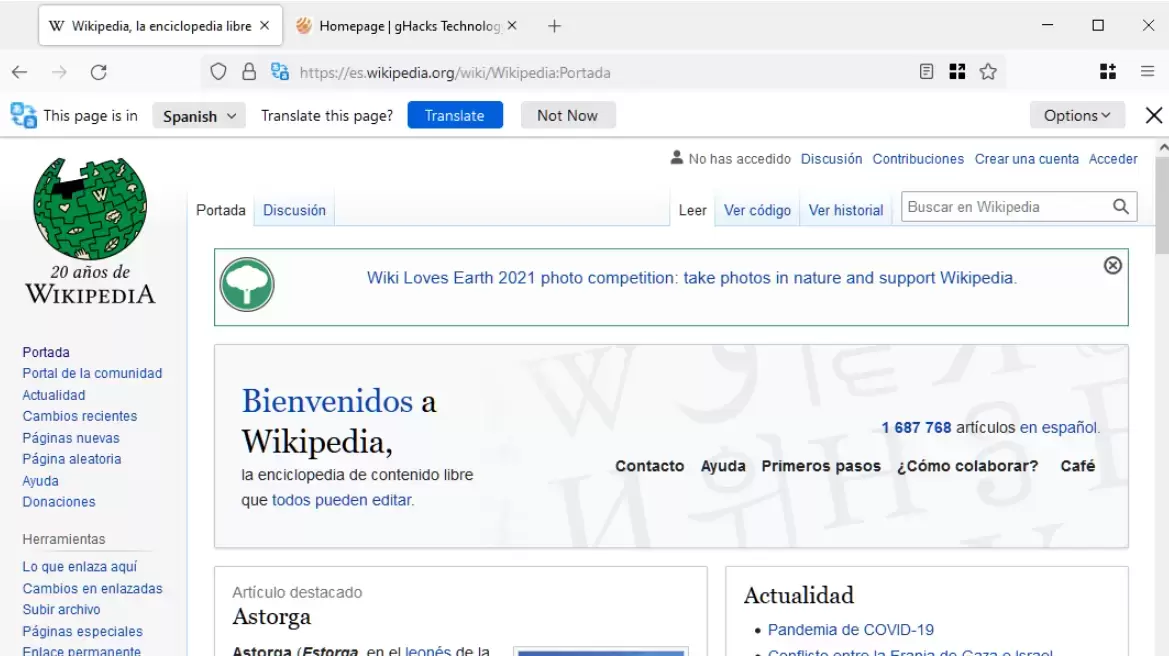Click the grid icon beside Reader View
Screen dimensions: 1169x656
(957, 72)
